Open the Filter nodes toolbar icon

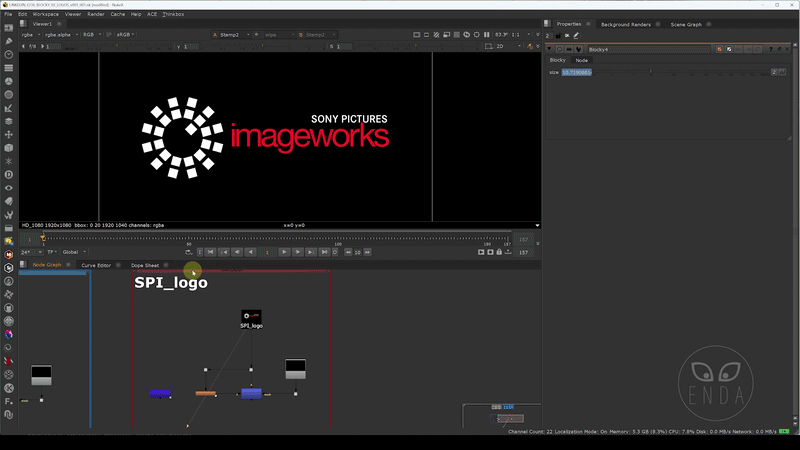coord(9,94)
